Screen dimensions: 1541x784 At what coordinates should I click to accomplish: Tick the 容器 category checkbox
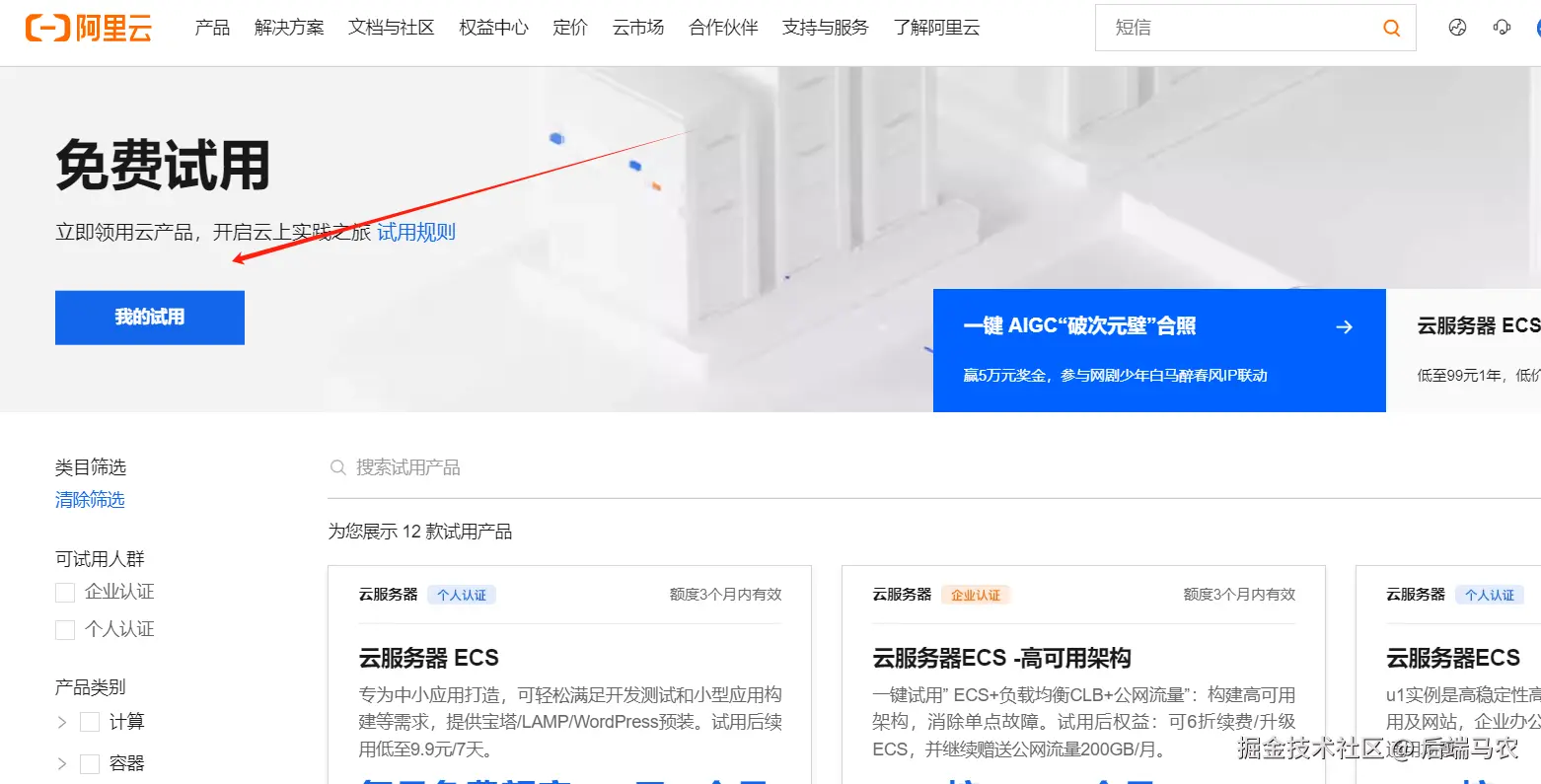(x=90, y=763)
